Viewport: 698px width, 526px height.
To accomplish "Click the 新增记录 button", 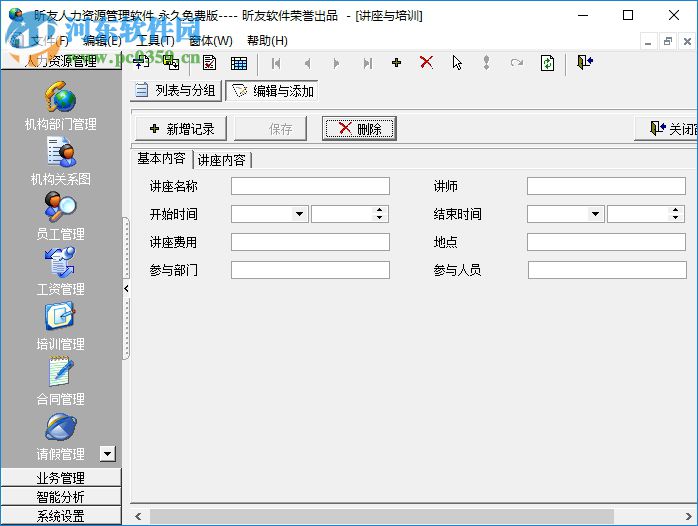I will [x=181, y=129].
